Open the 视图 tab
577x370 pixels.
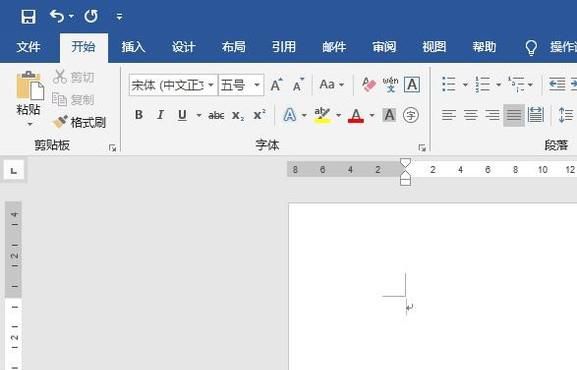(434, 47)
